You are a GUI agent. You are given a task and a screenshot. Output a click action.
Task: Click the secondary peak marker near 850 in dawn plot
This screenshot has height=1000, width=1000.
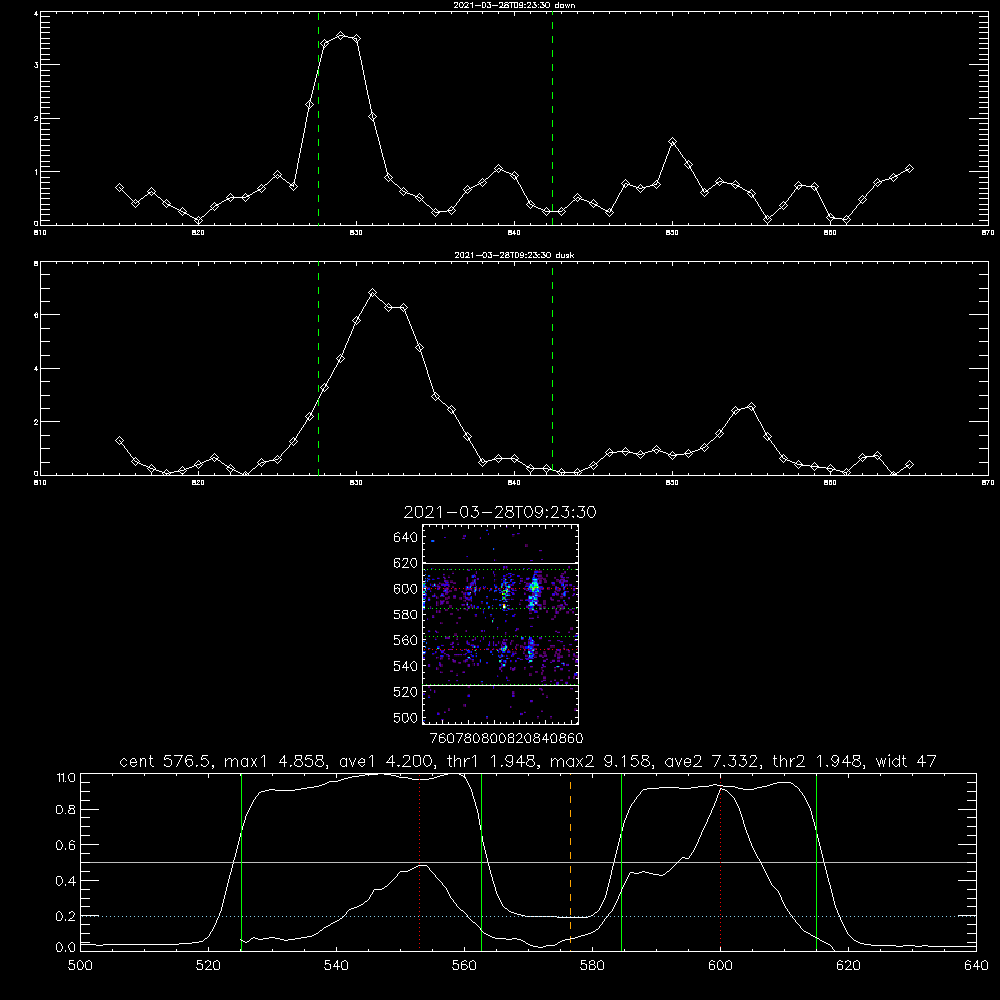pyautogui.click(x=672, y=142)
